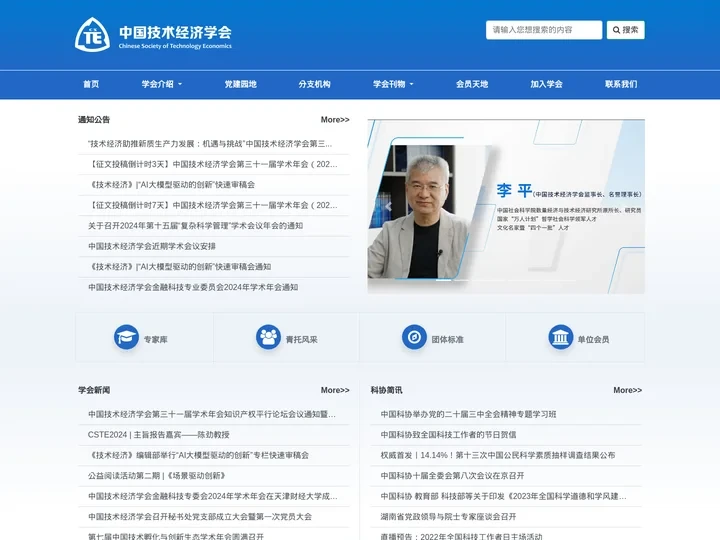
Task: Open news 秘书处党支部成立大会
Action: (200, 517)
